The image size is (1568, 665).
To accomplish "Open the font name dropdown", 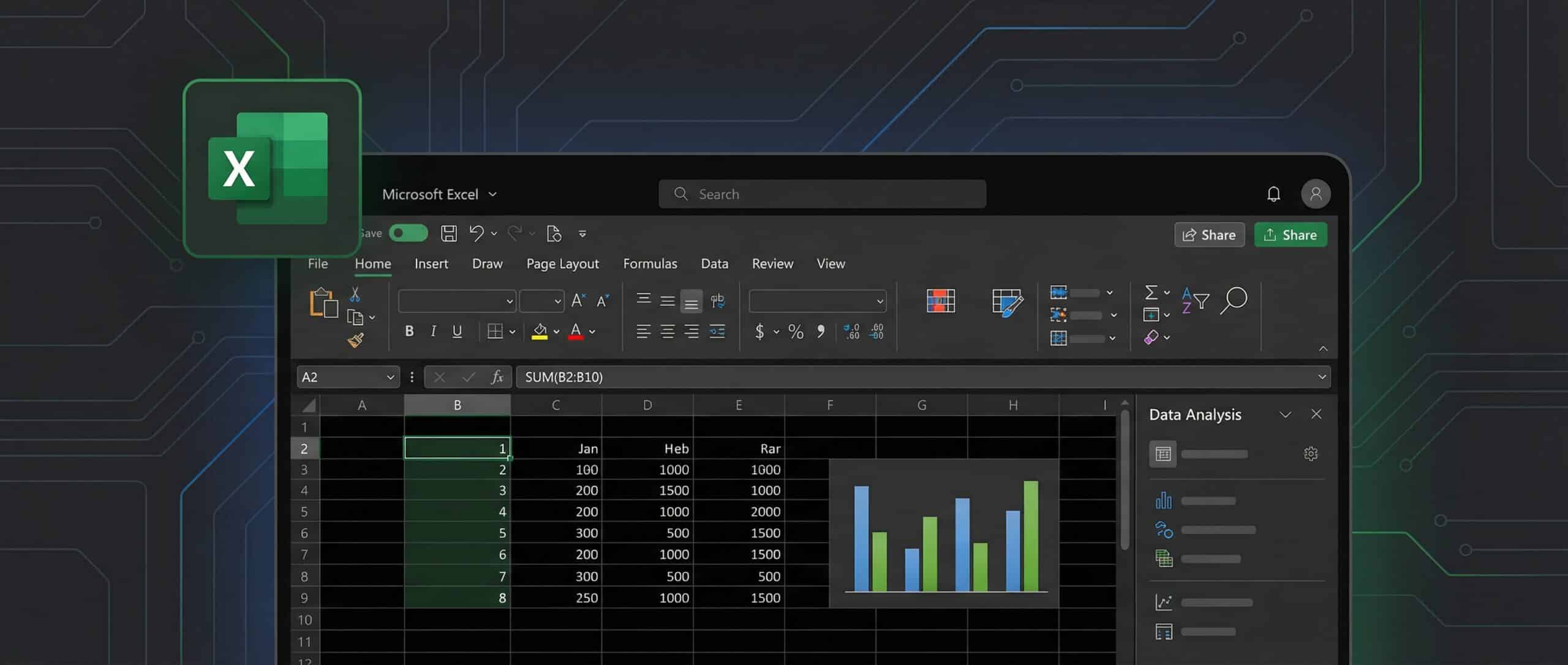I will (510, 301).
